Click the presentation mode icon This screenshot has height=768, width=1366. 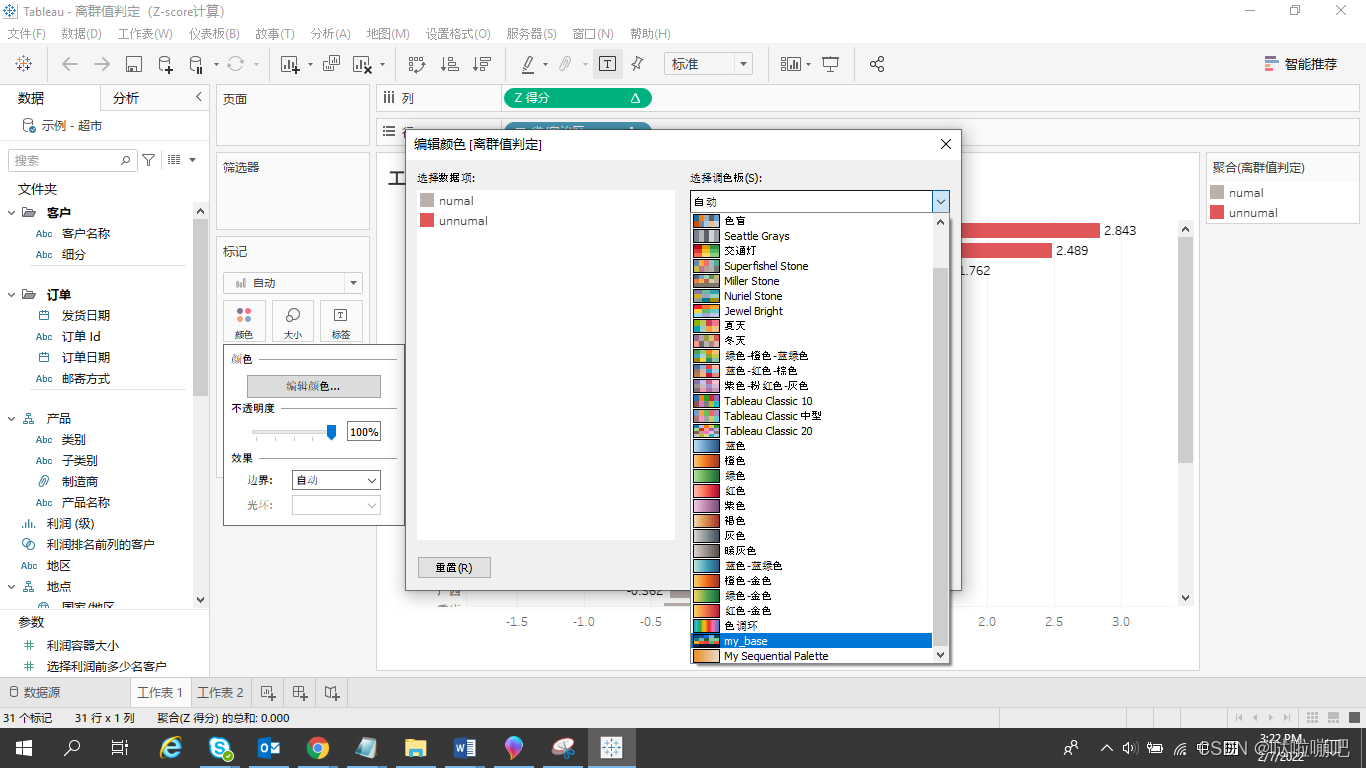(x=831, y=64)
